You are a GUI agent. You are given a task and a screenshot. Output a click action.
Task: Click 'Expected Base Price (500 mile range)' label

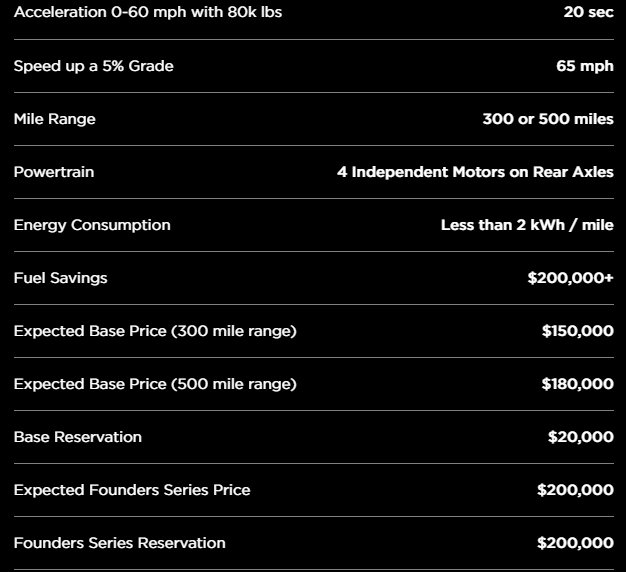[155, 384]
